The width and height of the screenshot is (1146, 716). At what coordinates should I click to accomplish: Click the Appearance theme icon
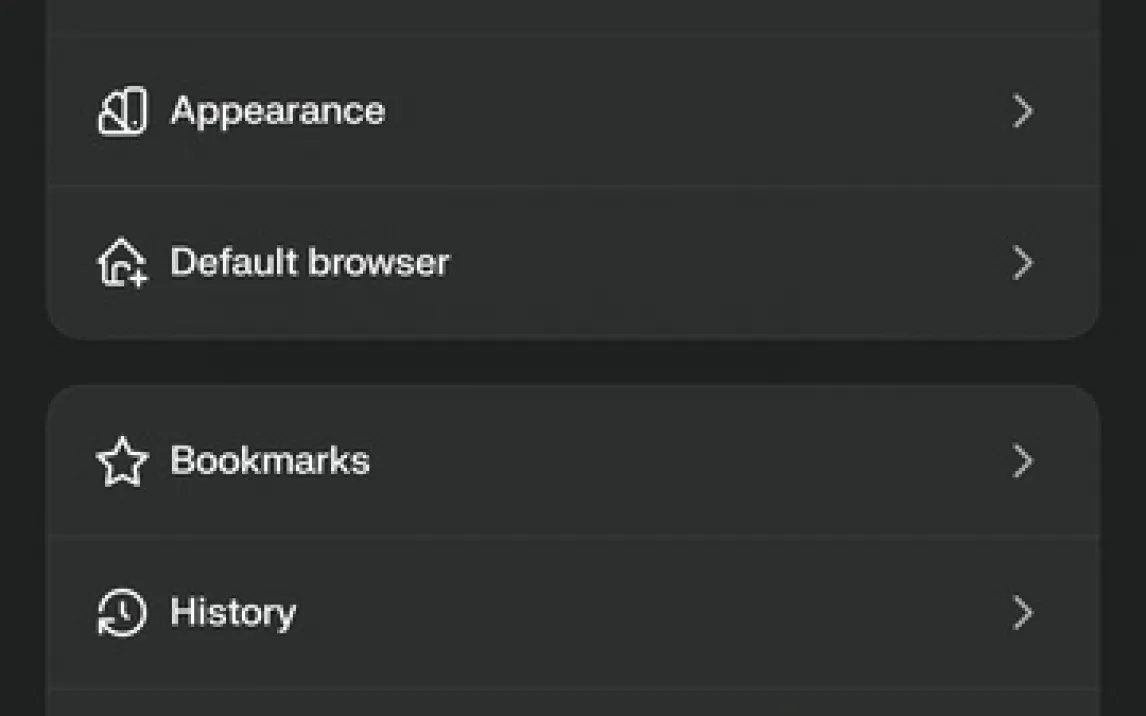[x=122, y=111]
